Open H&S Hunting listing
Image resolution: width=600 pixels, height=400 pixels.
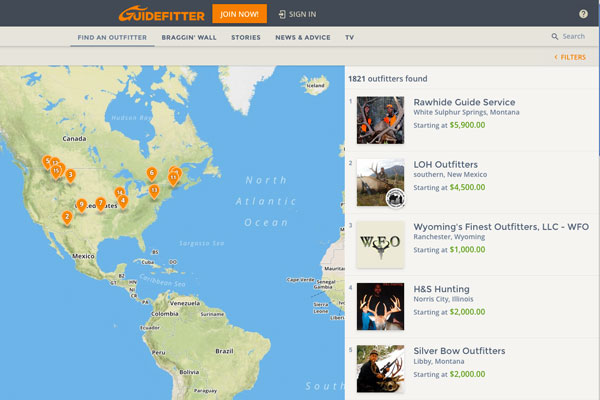(441, 289)
